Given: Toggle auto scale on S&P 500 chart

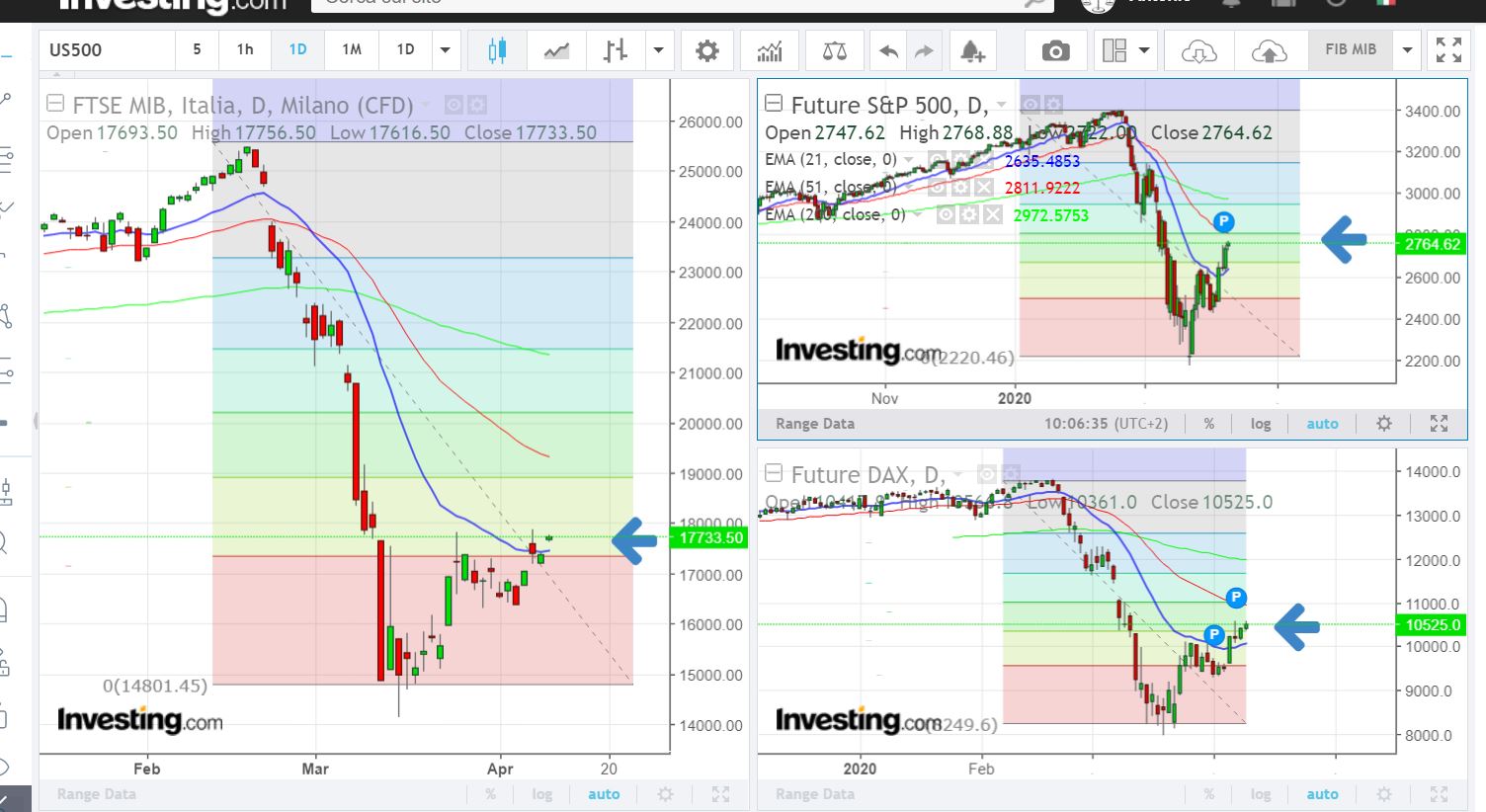Looking at the screenshot, I should click(x=1322, y=424).
